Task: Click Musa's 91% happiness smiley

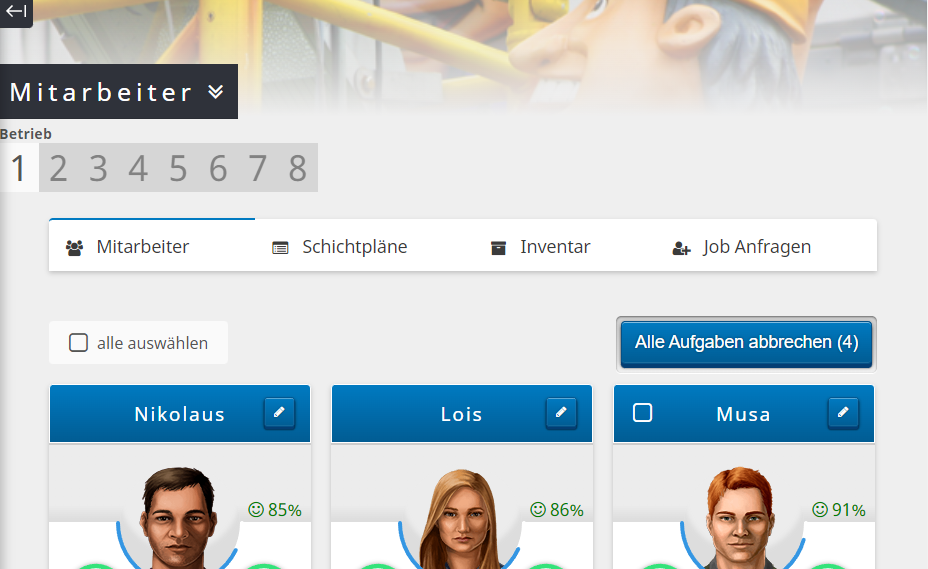Action: [820, 509]
